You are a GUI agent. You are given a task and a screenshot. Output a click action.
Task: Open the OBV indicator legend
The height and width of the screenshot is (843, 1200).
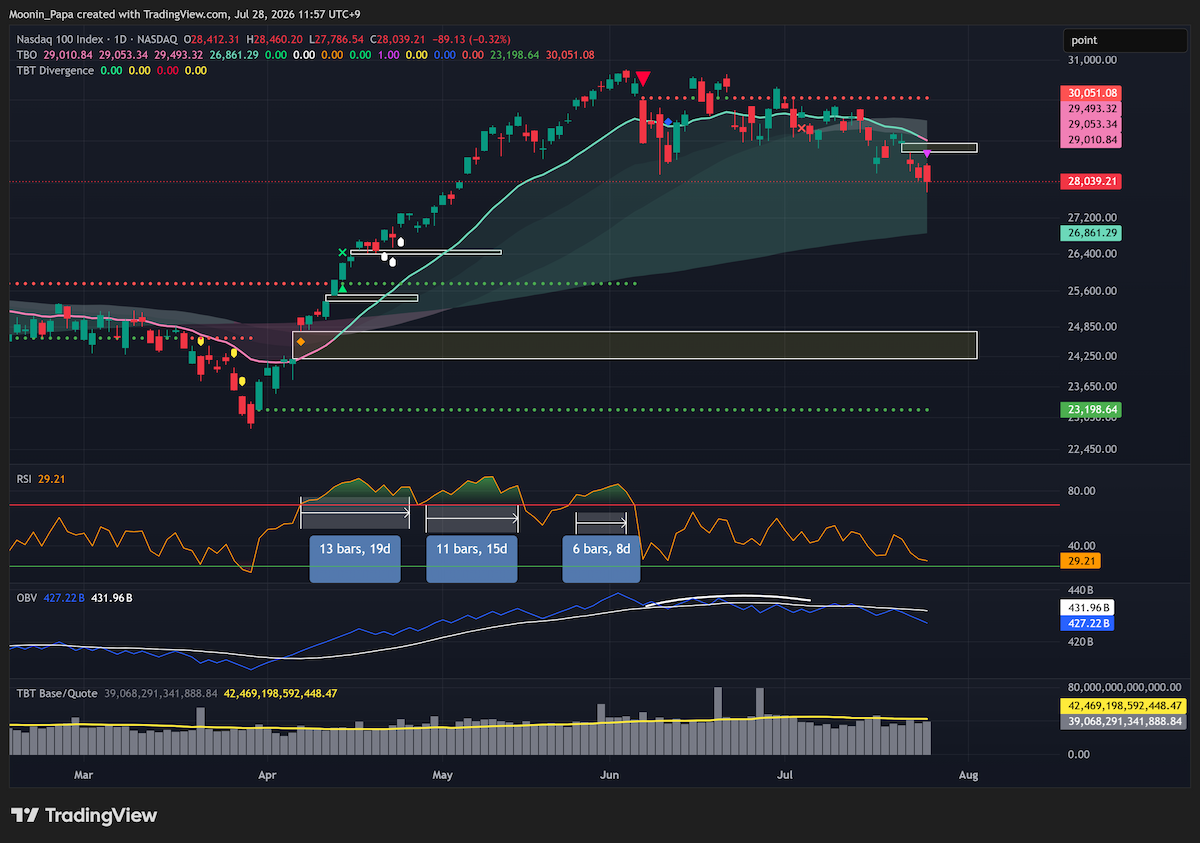(x=25, y=597)
